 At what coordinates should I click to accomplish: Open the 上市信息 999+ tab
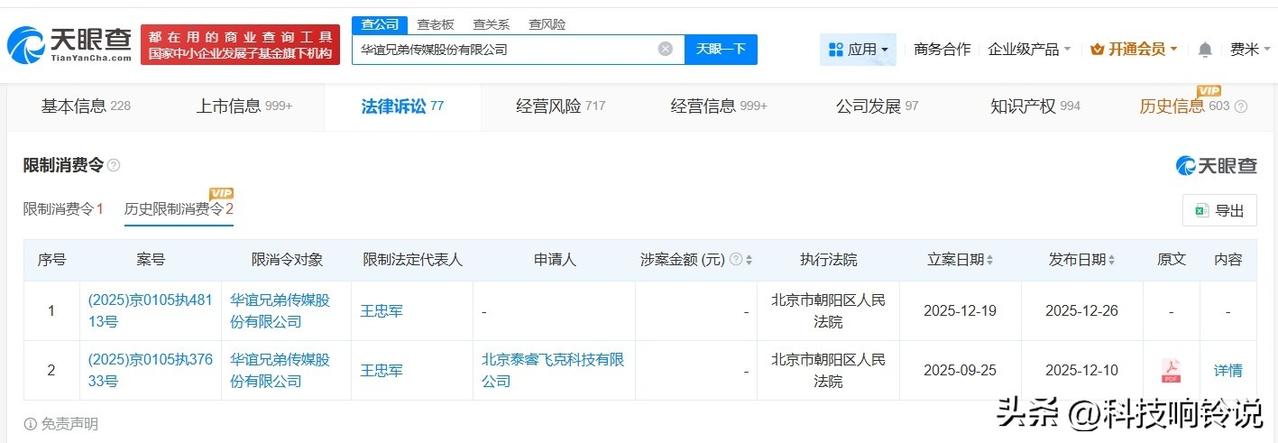pos(244,106)
